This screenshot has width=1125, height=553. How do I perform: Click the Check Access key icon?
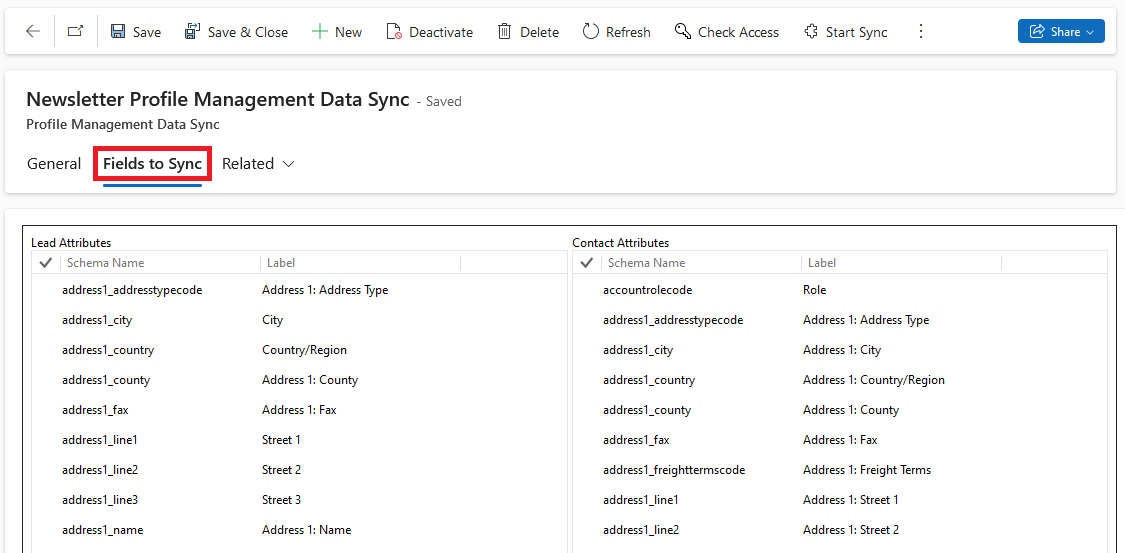click(x=682, y=32)
